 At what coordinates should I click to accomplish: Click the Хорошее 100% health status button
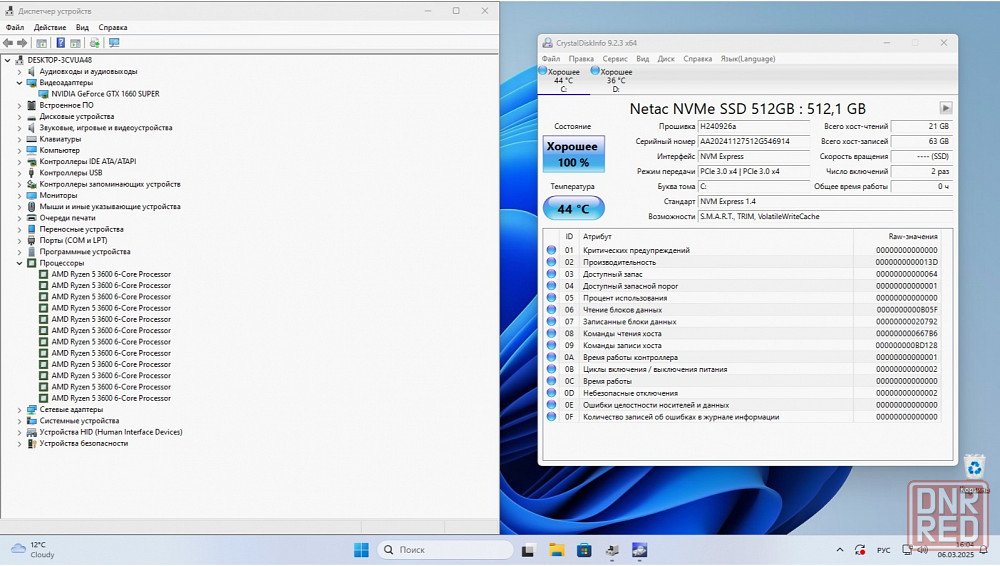pos(573,154)
